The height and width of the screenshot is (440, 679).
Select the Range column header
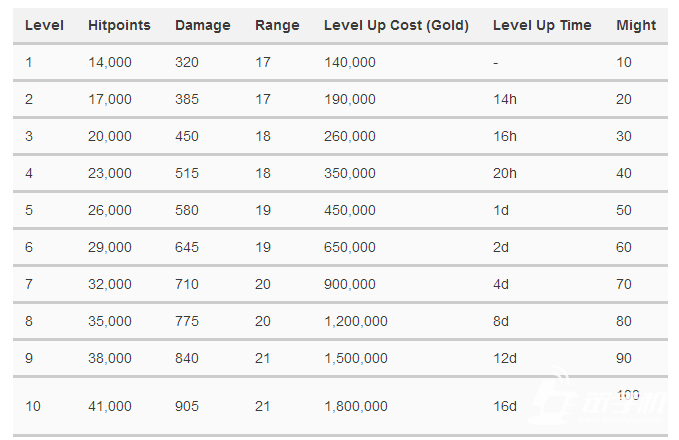click(277, 25)
